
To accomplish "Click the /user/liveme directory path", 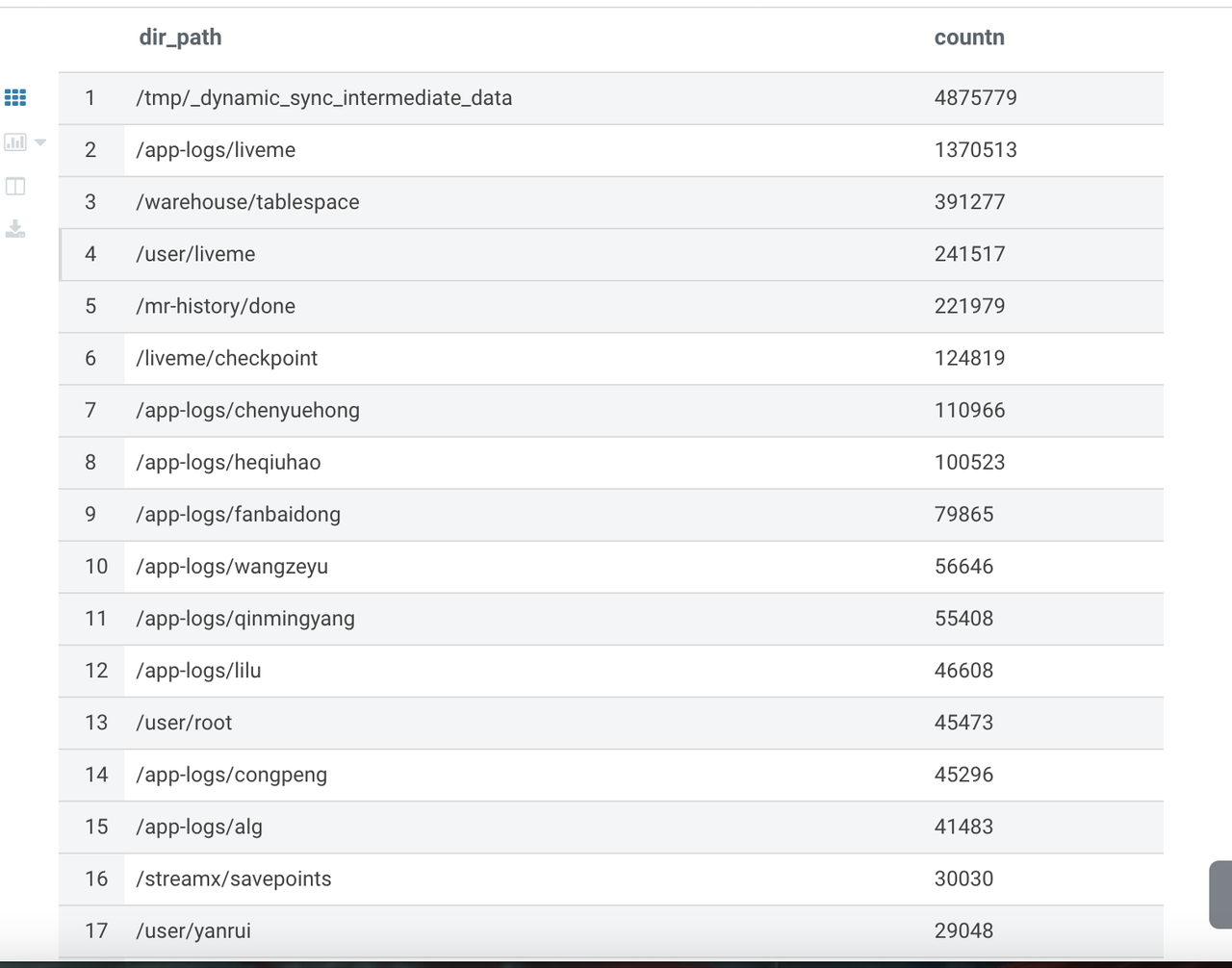I will [196, 254].
